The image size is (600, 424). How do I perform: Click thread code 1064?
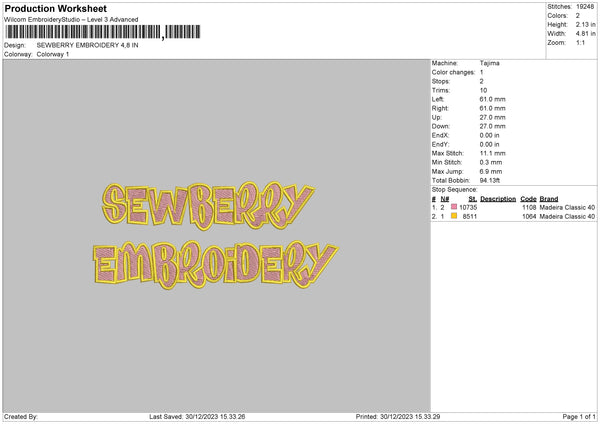tap(529, 217)
